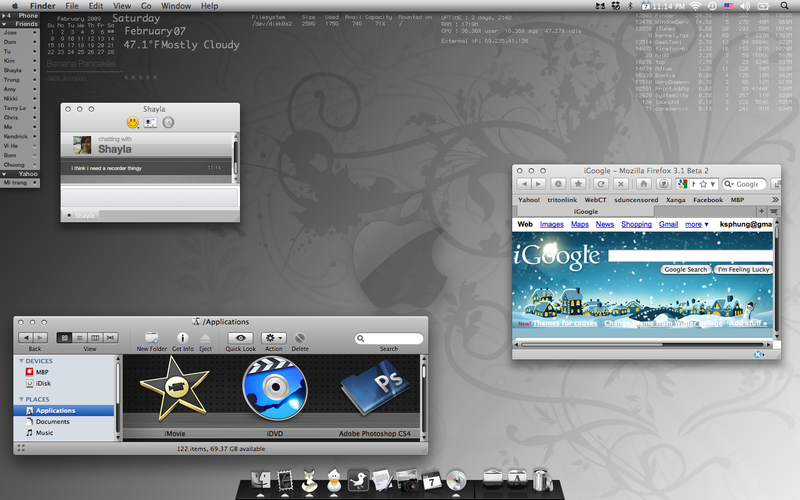The image size is (800, 500).
Task: Switch Finder to icon view
Action: (x=64, y=338)
